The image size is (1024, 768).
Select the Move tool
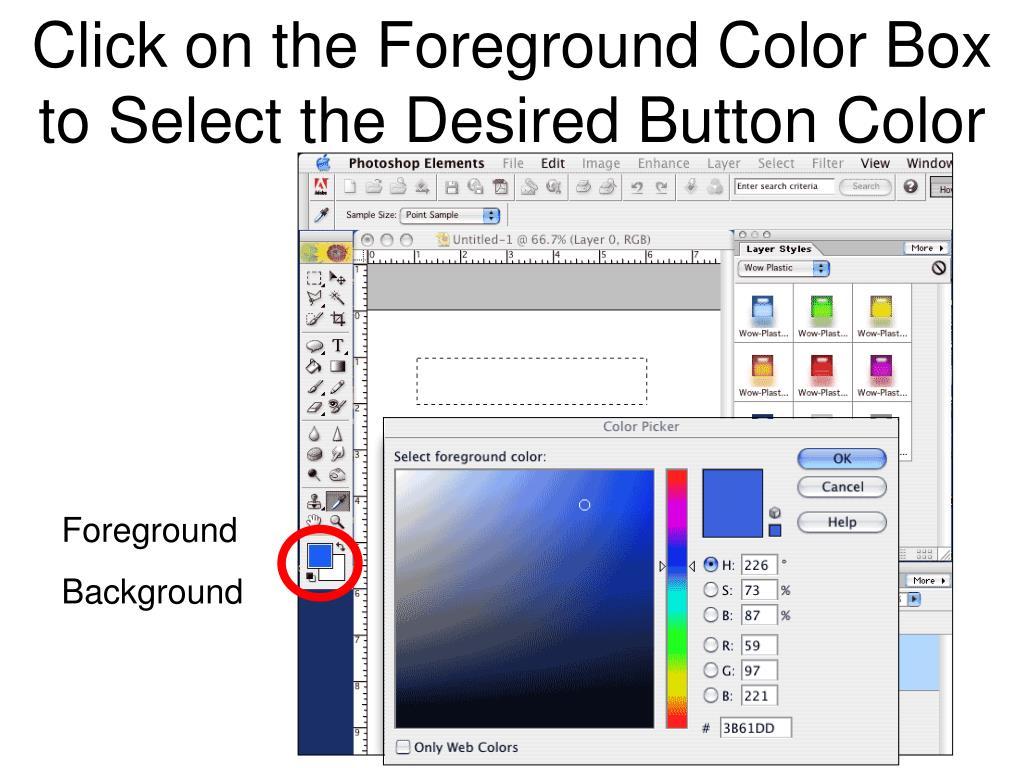338,278
